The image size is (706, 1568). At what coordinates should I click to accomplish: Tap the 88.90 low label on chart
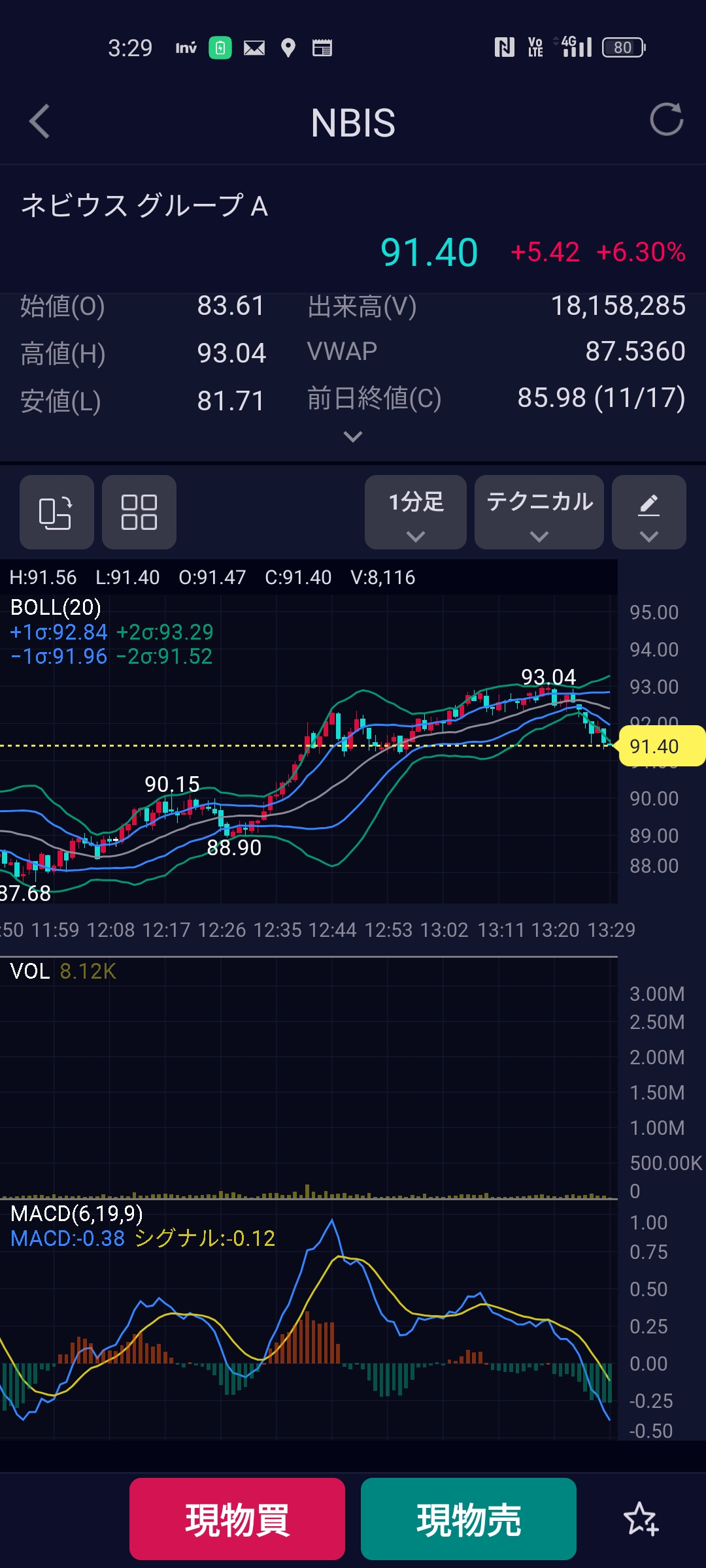[x=234, y=848]
